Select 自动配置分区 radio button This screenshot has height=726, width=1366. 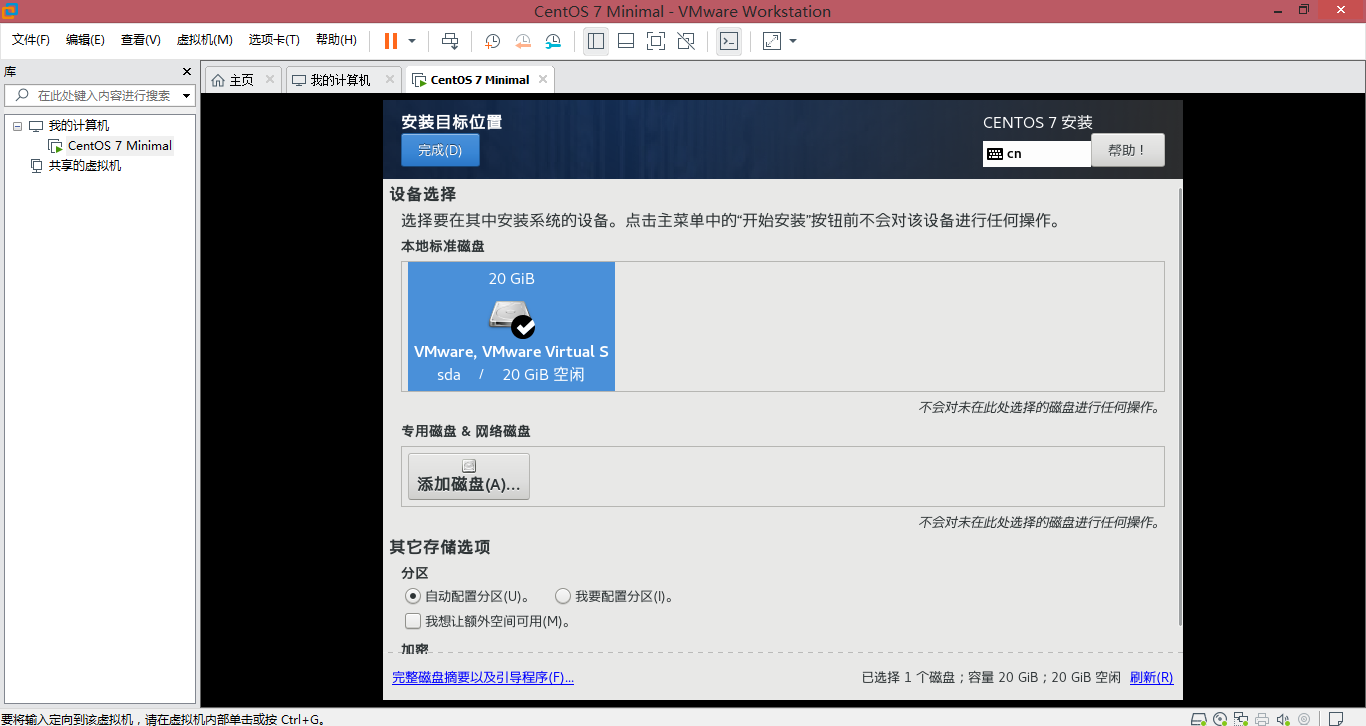pyautogui.click(x=413, y=596)
